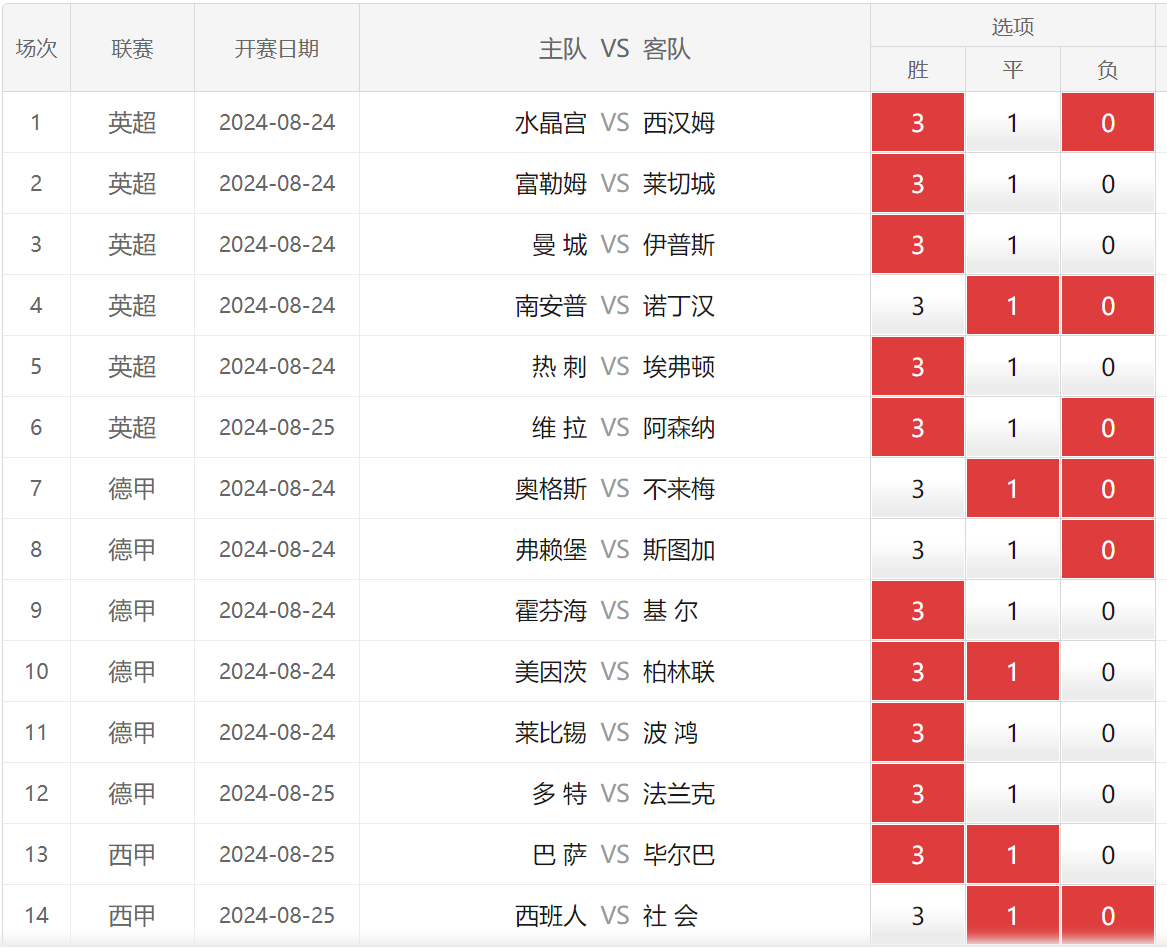The image size is (1167, 951).
Task: Select draw option 1 for 热刺 vs 埃弗顿
Action: [x=1012, y=366]
